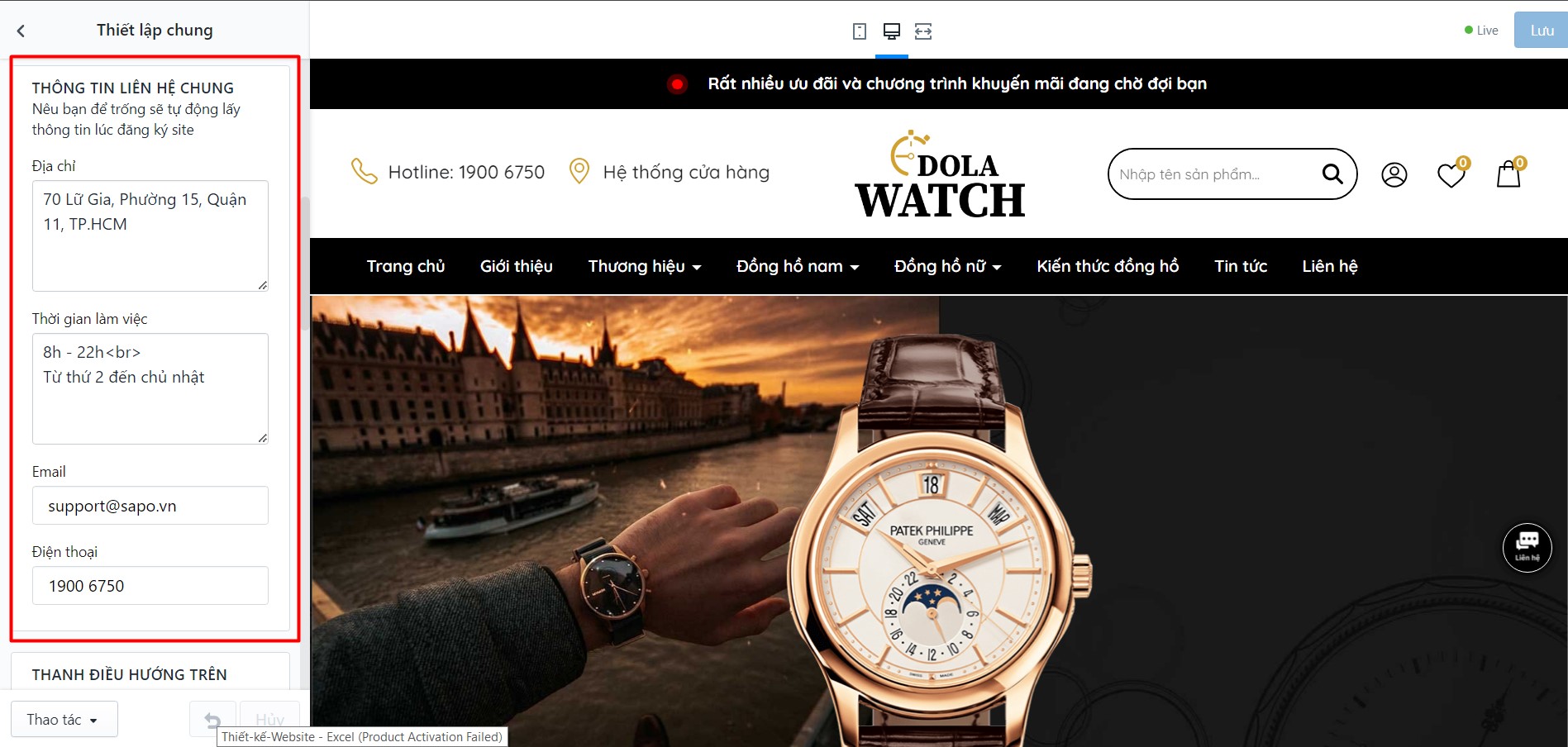
Task: Open Kiến thức đồng hồ menu item
Action: 1108,266
